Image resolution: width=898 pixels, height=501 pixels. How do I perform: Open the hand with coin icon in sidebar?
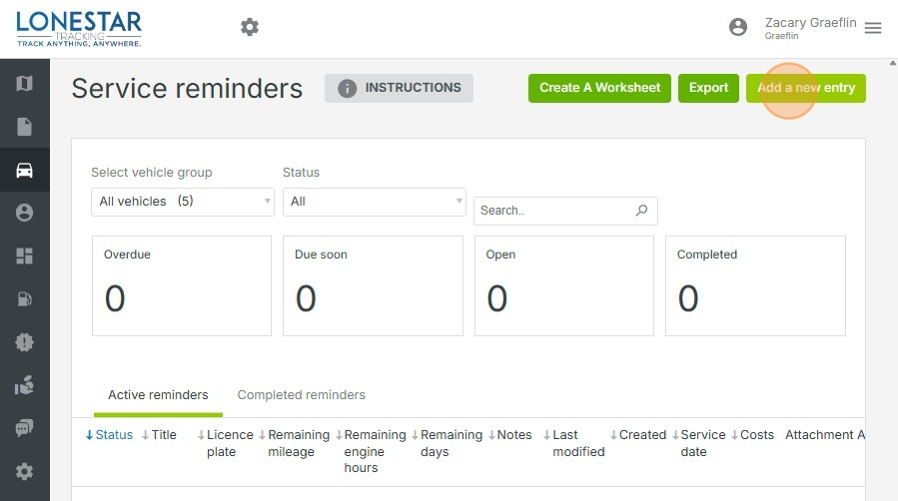tap(24, 385)
